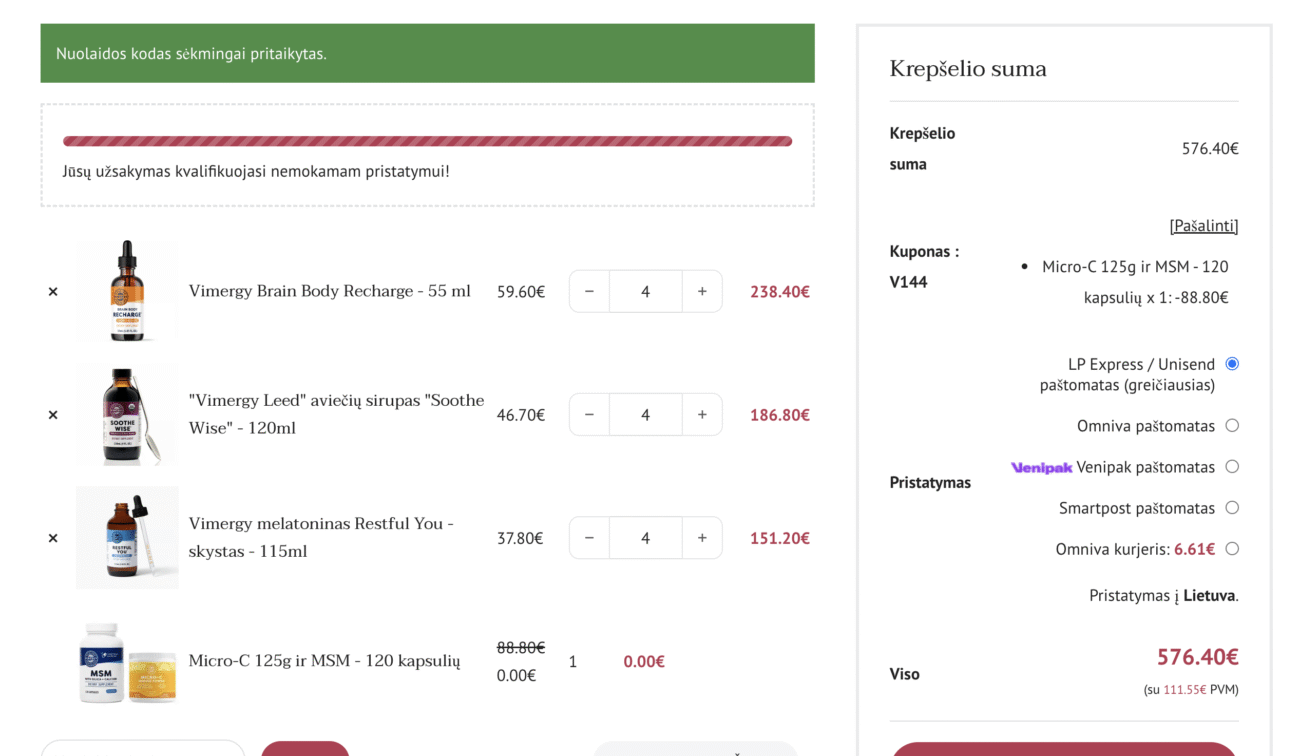
Task: Select Omniva kurjeris 6.61€ delivery
Action: click(1232, 549)
